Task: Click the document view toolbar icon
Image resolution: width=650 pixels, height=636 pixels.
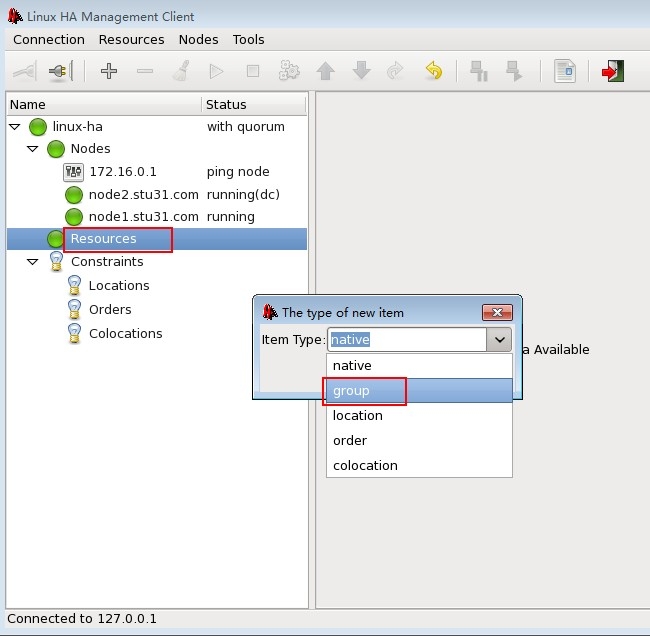Action: (565, 71)
